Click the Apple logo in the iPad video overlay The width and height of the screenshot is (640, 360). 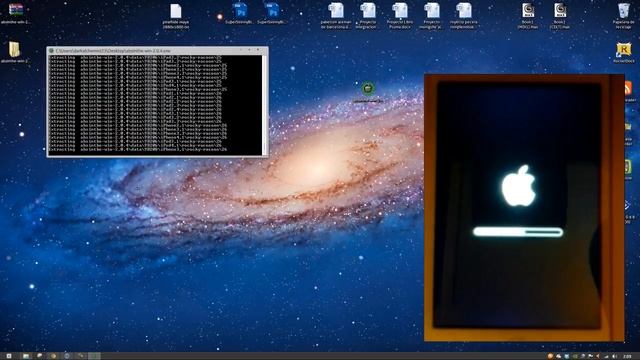518,186
